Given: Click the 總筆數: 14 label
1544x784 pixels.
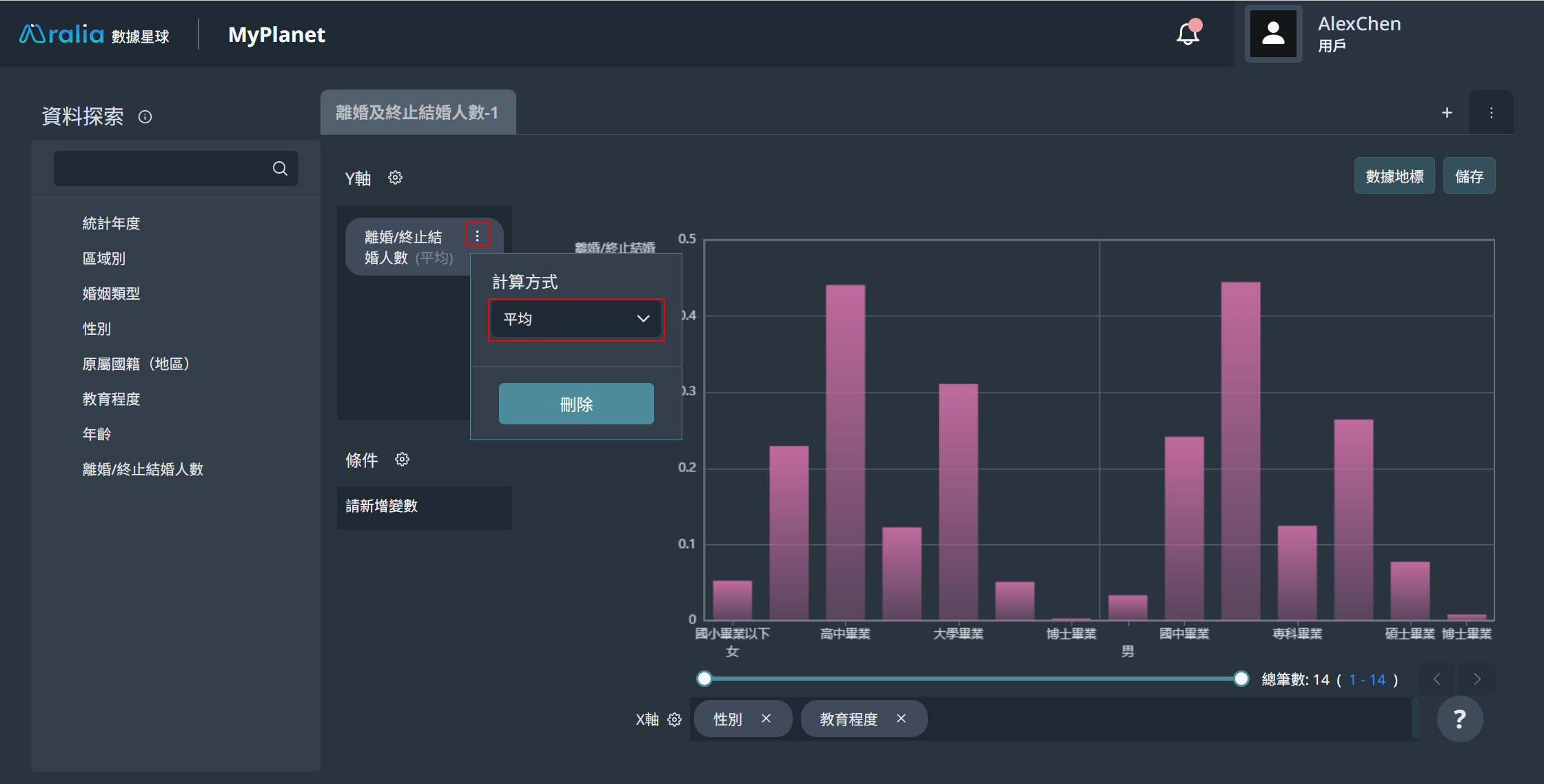Looking at the screenshot, I should click(1295, 680).
